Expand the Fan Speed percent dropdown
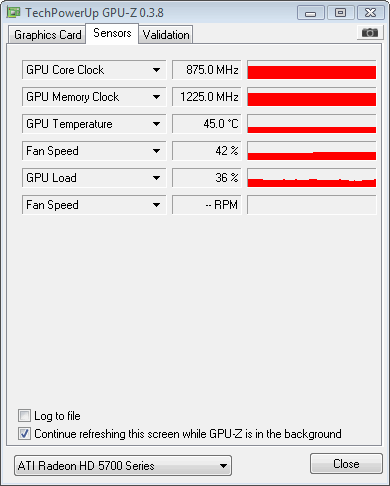390x486 pixels. (x=156, y=151)
